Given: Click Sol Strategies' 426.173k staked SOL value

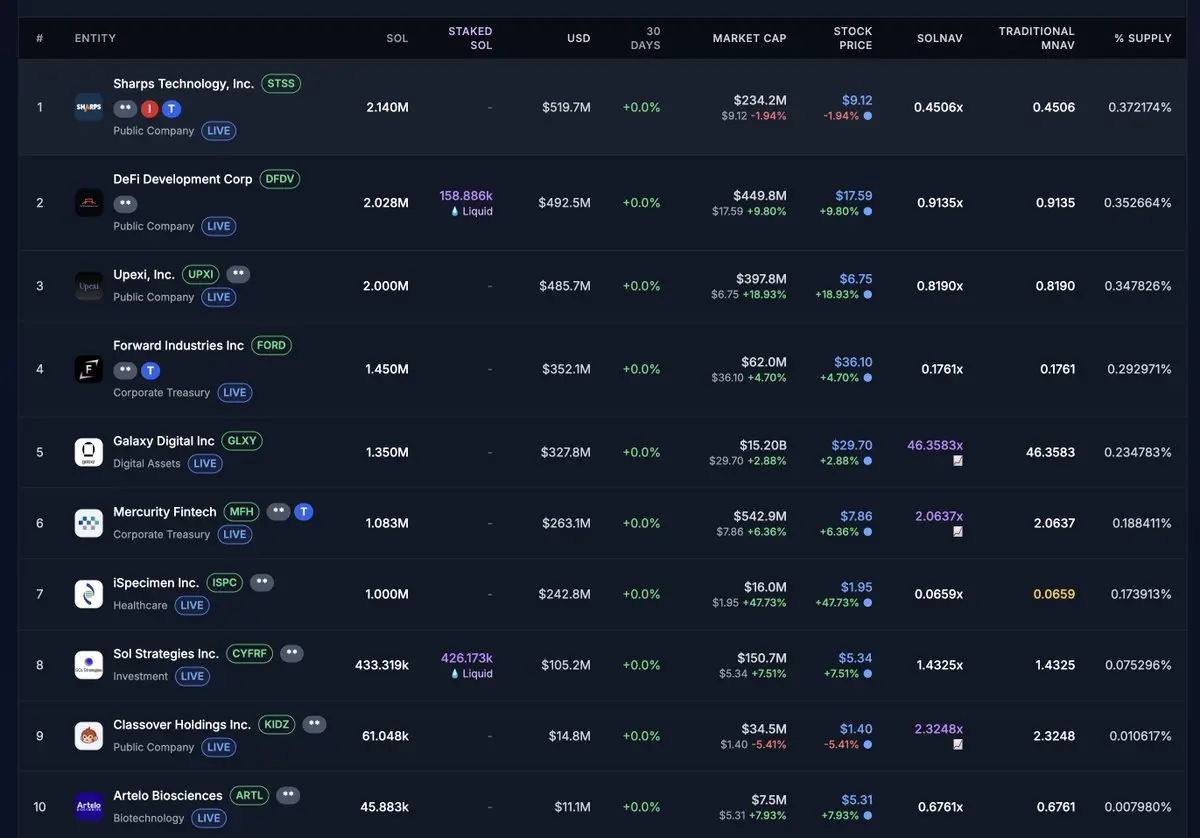Looking at the screenshot, I should [x=466, y=658].
